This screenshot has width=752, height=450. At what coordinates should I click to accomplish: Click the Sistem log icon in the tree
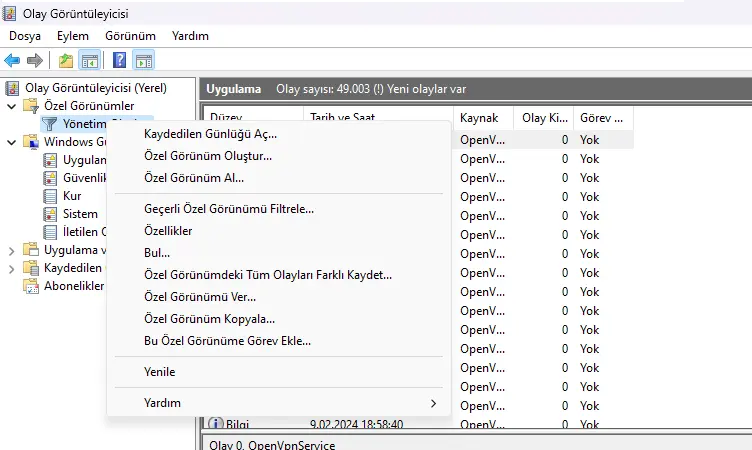point(50,214)
